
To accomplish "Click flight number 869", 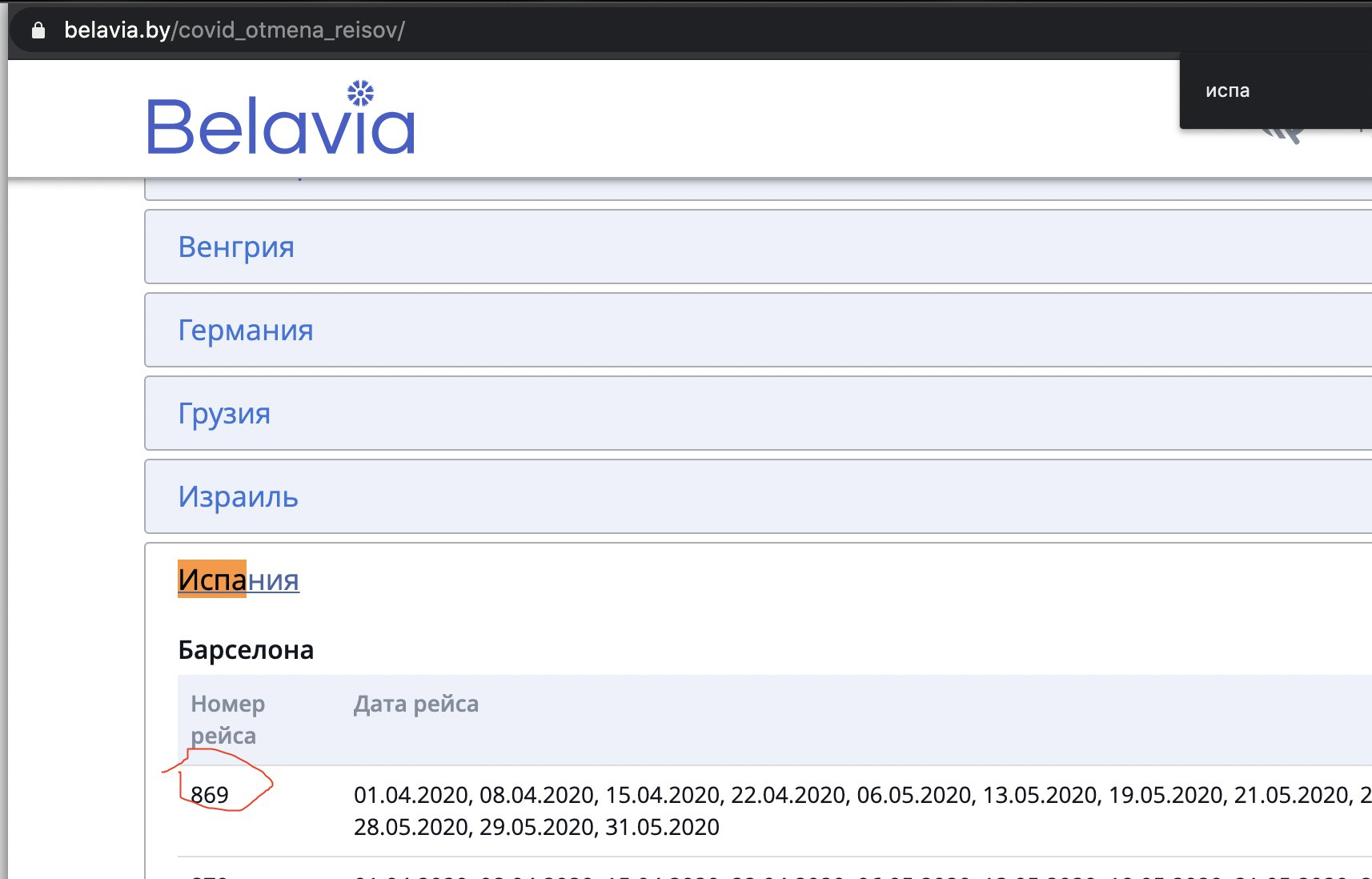I will [x=210, y=794].
